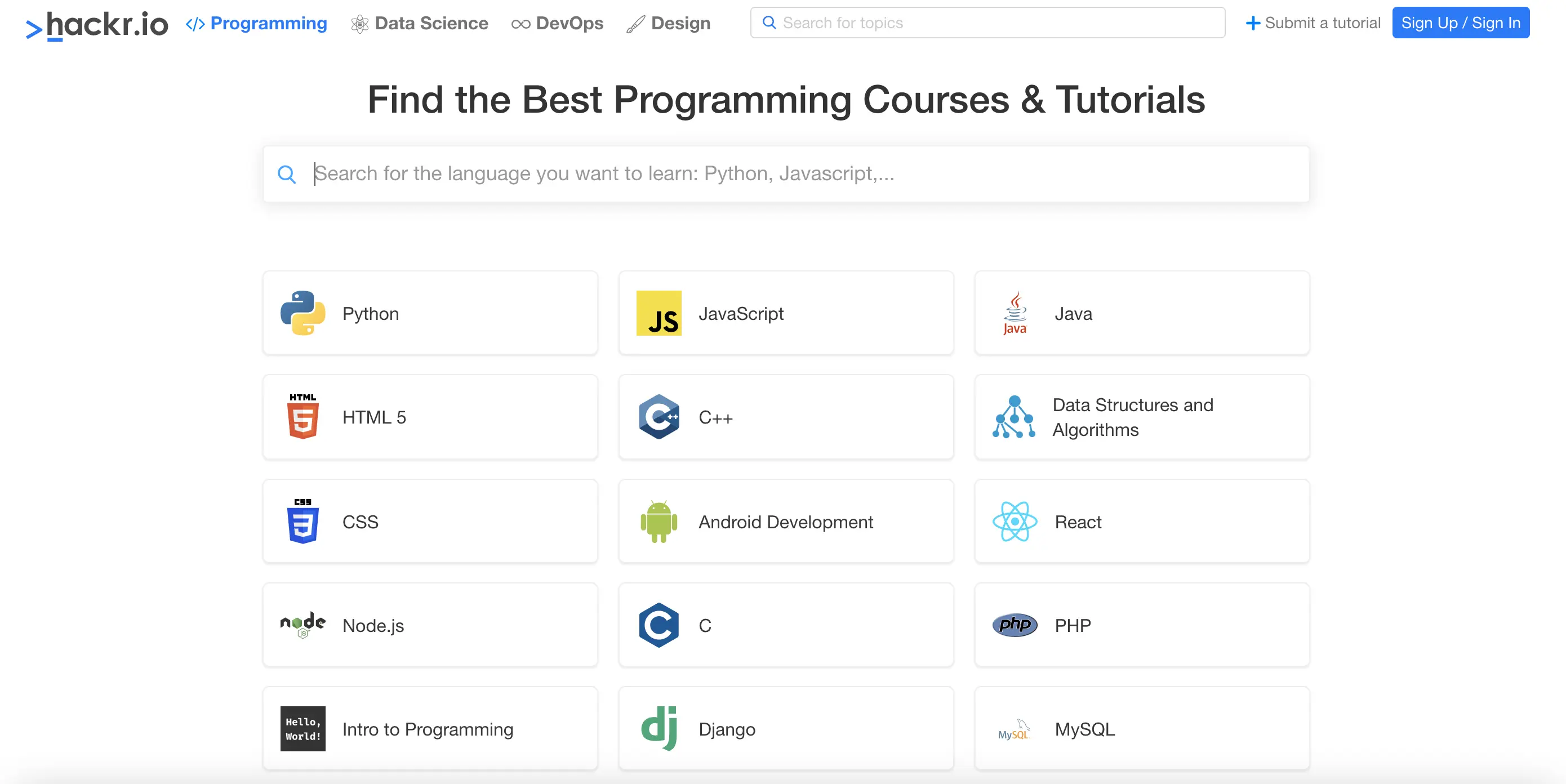Image resolution: width=1566 pixels, height=784 pixels.
Task: Click the HTML 5 shield icon
Action: (x=302, y=416)
